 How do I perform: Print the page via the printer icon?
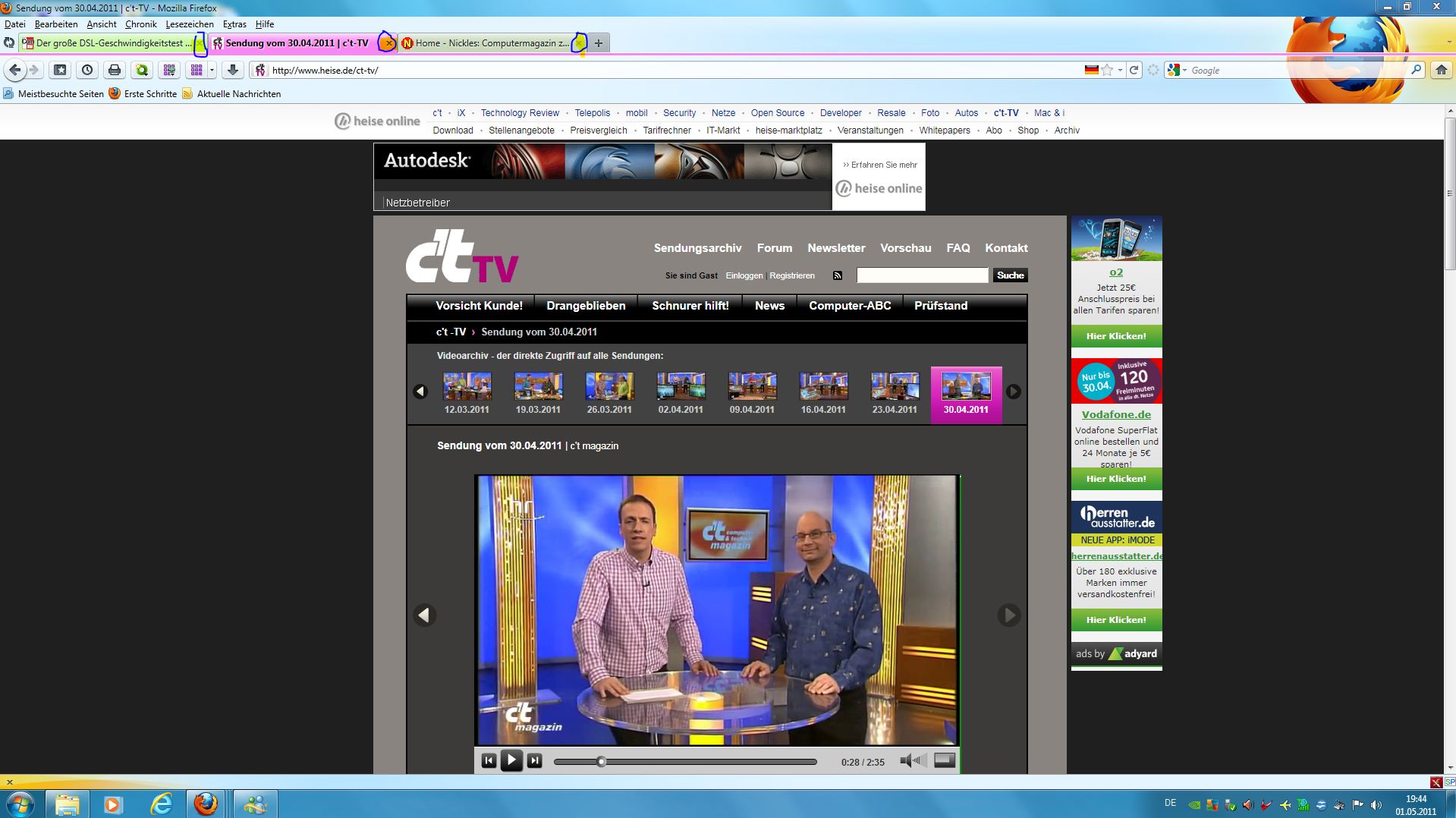[x=115, y=70]
